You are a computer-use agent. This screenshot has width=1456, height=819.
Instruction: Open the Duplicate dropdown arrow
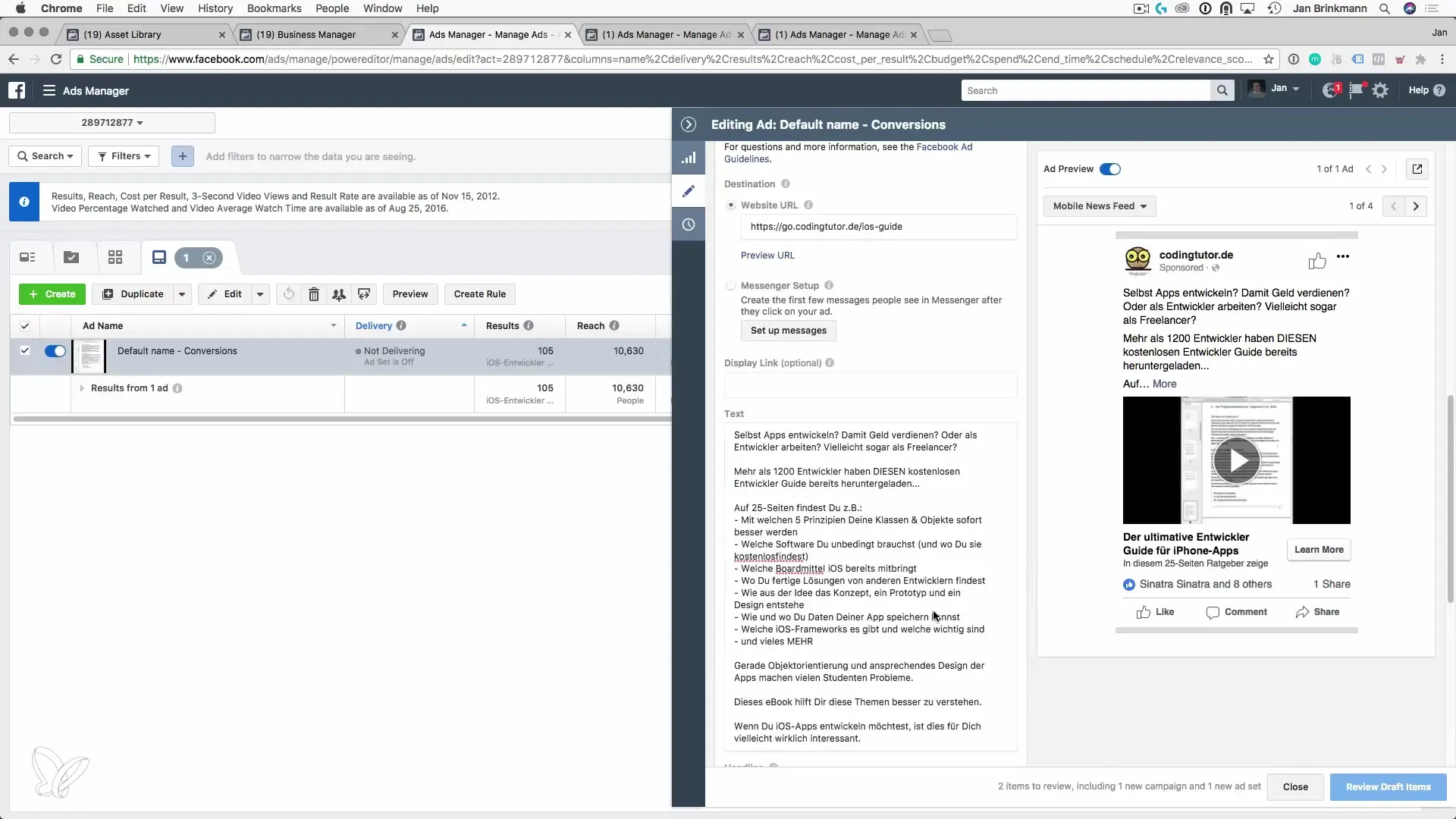(x=182, y=294)
